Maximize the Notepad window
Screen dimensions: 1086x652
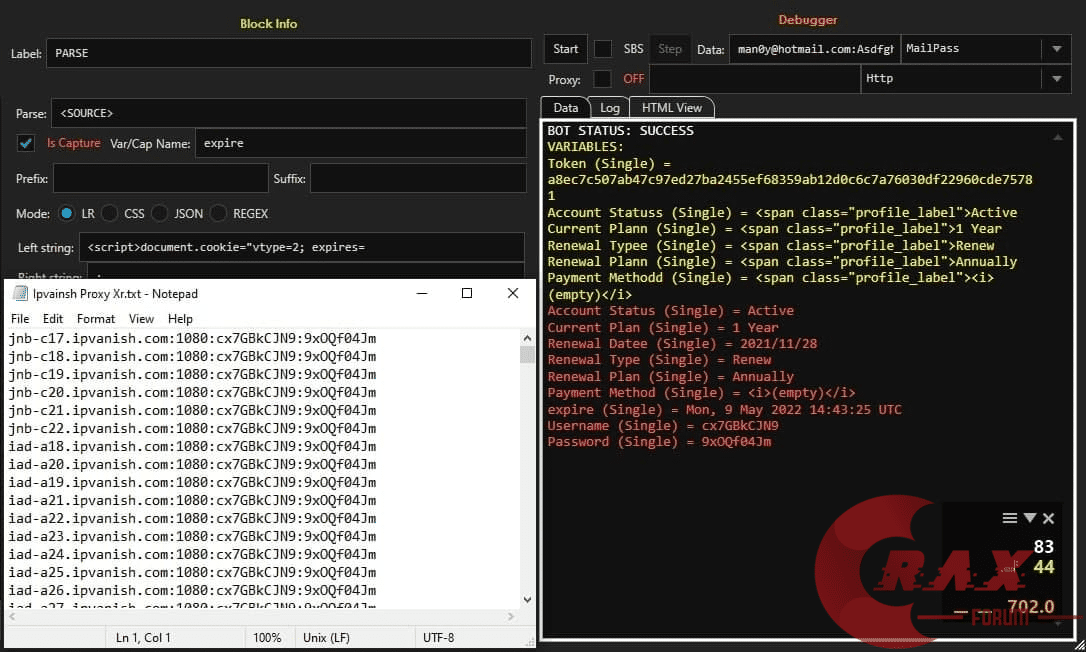click(x=466, y=293)
